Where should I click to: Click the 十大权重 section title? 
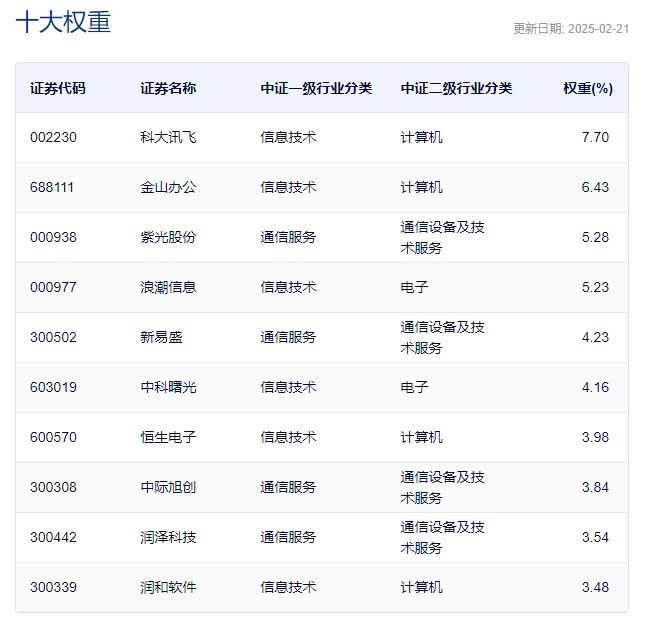point(63,23)
